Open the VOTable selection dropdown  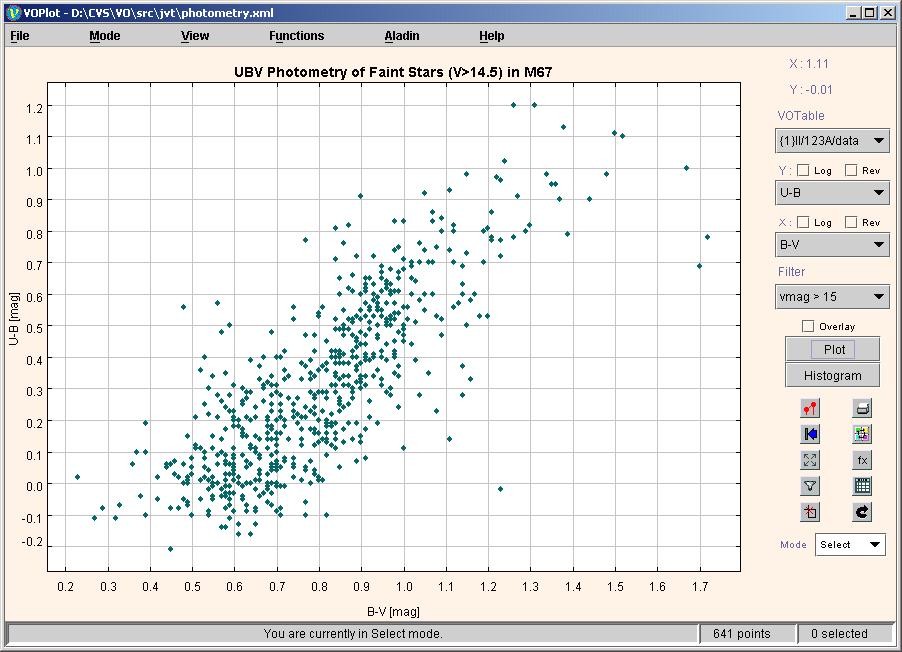[832, 141]
